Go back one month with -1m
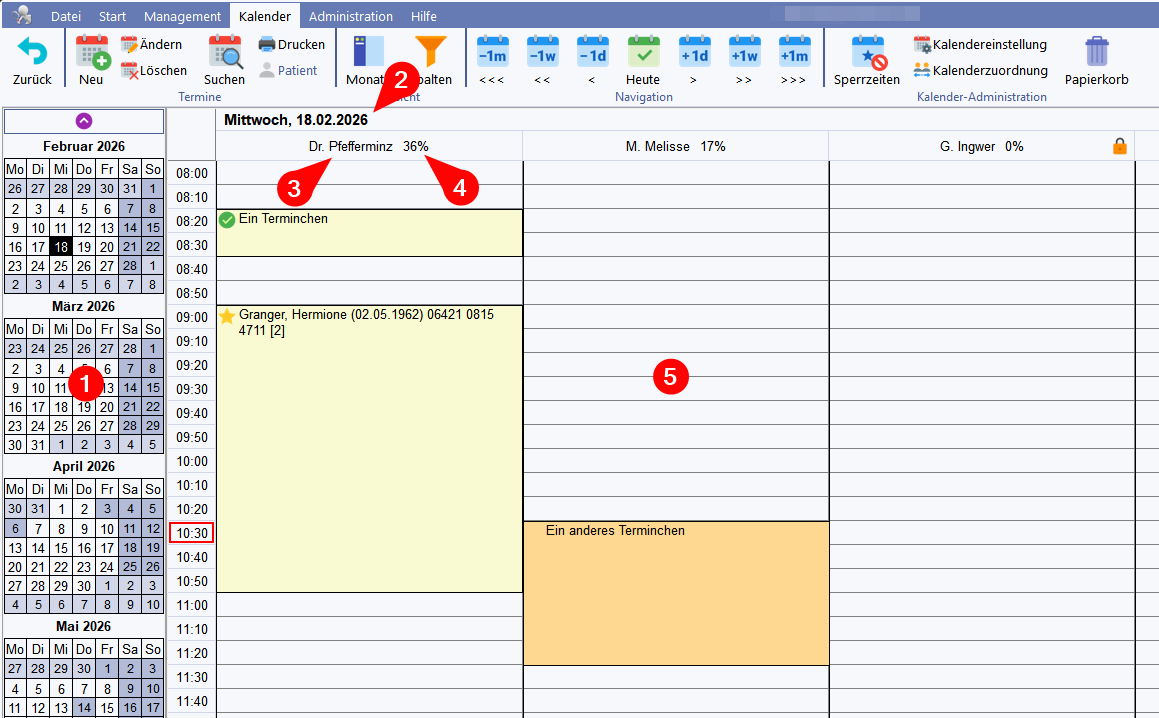 492,52
